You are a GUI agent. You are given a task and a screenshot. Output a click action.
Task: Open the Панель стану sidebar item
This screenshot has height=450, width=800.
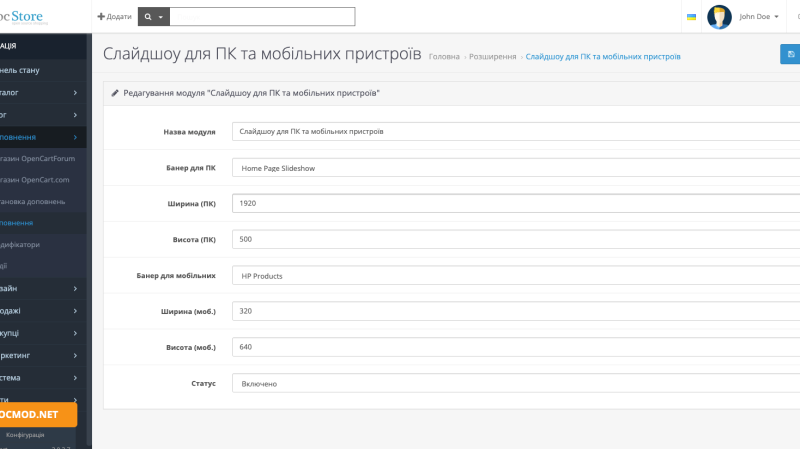pyautogui.click(x=43, y=70)
